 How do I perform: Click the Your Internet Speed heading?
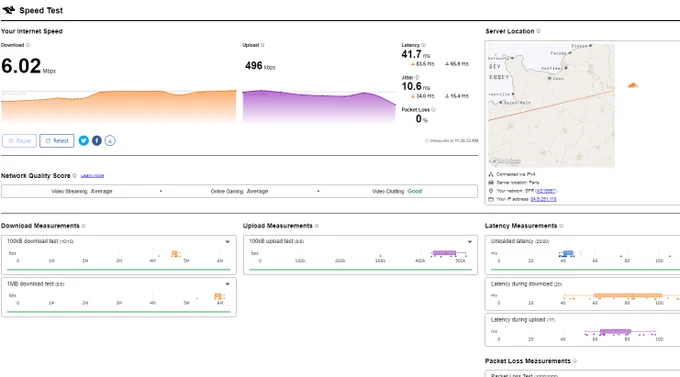32,31
